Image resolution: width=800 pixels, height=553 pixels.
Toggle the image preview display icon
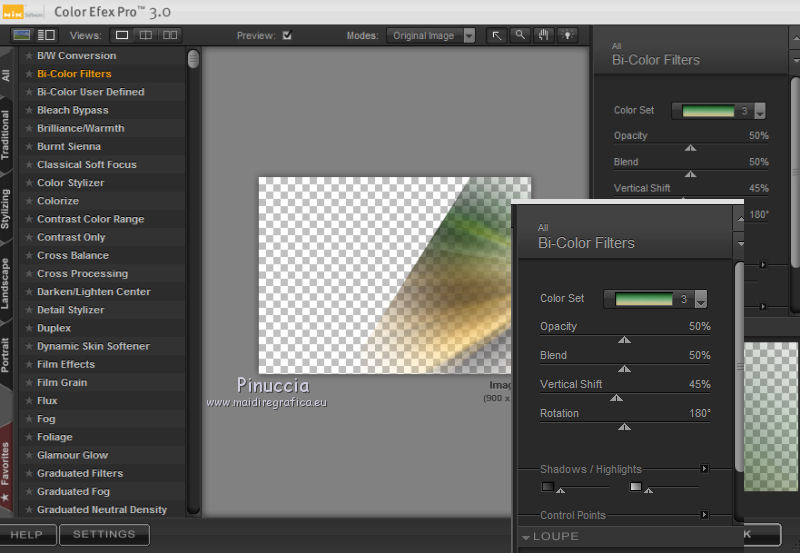click(x=21, y=35)
